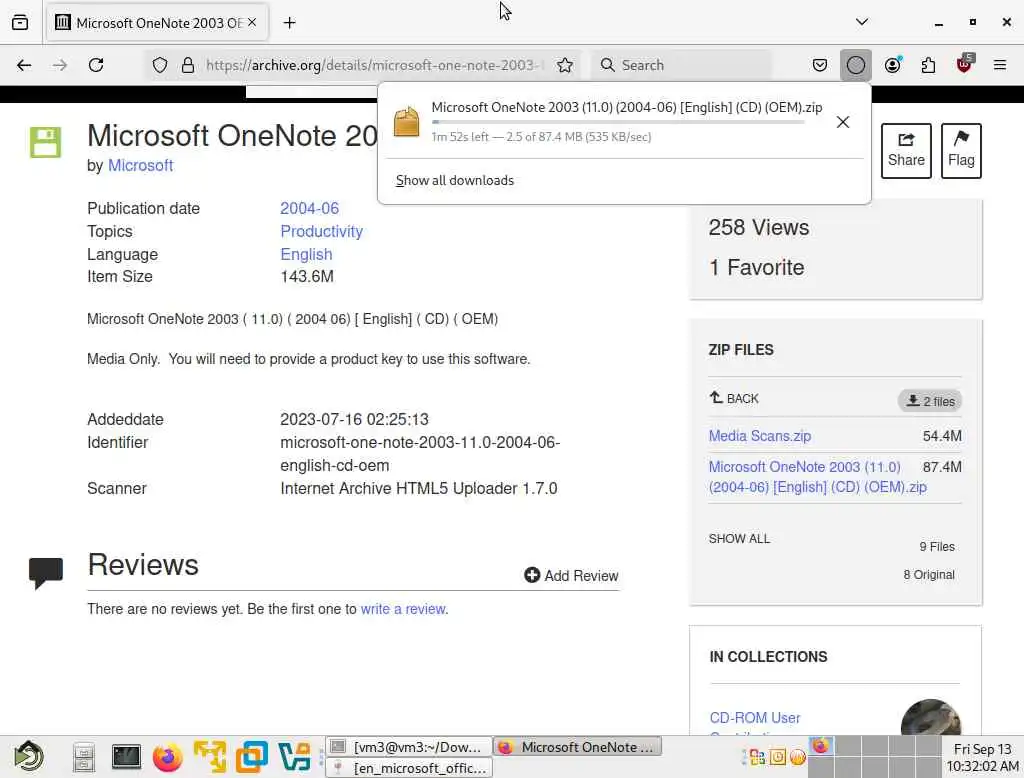
Task: Show all downloads
Action: coord(455,180)
